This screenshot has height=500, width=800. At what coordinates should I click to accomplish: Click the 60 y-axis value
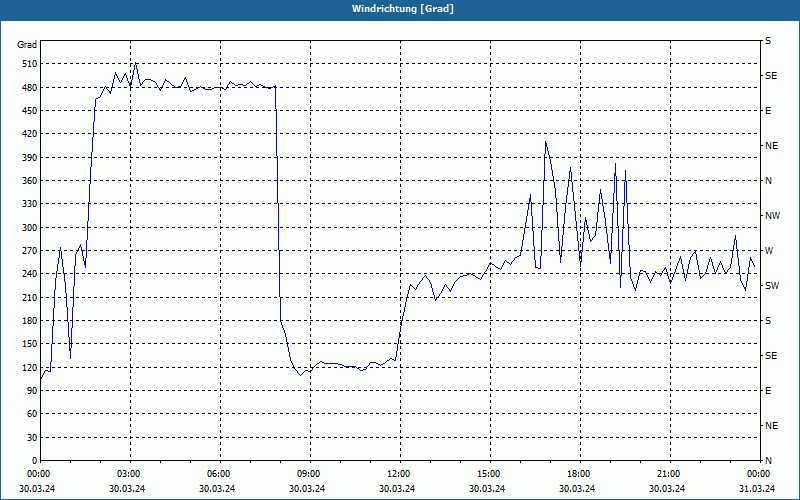click(31, 414)
